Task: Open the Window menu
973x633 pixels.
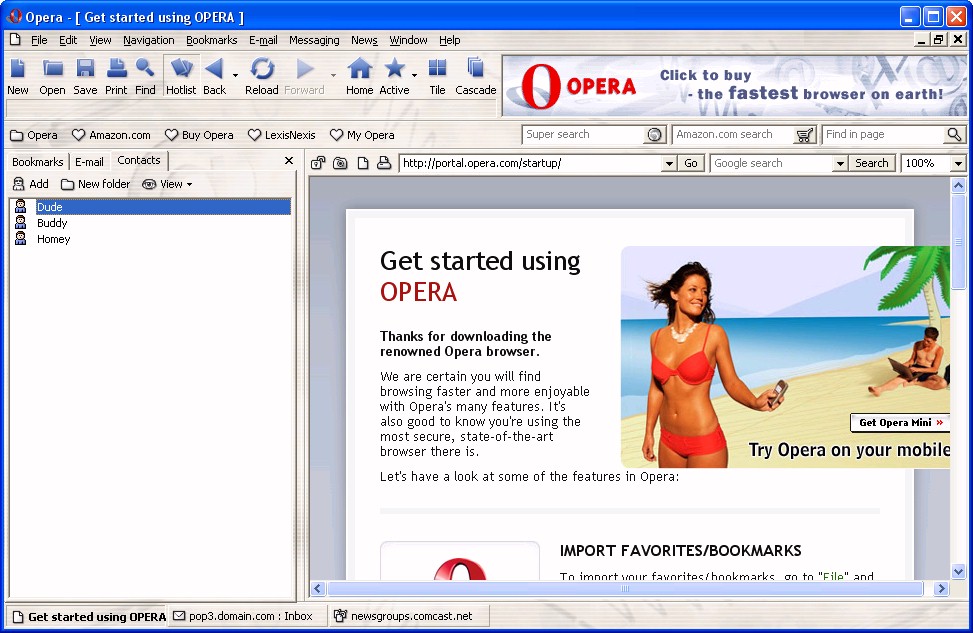Action: [408, 40]
